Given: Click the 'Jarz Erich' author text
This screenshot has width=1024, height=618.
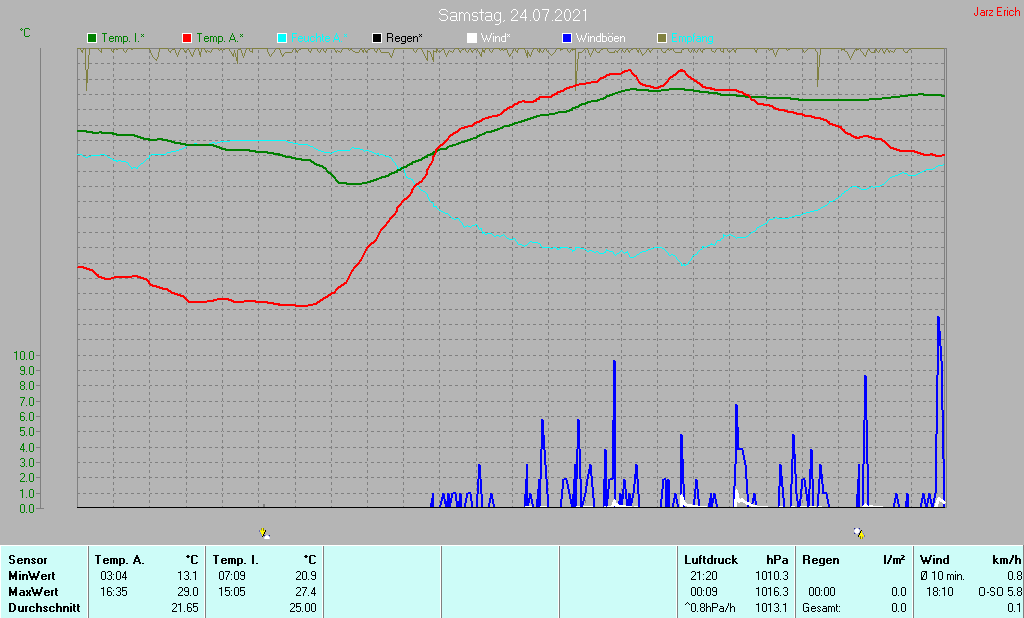Looking at the screenshot, I should (997, 12).
